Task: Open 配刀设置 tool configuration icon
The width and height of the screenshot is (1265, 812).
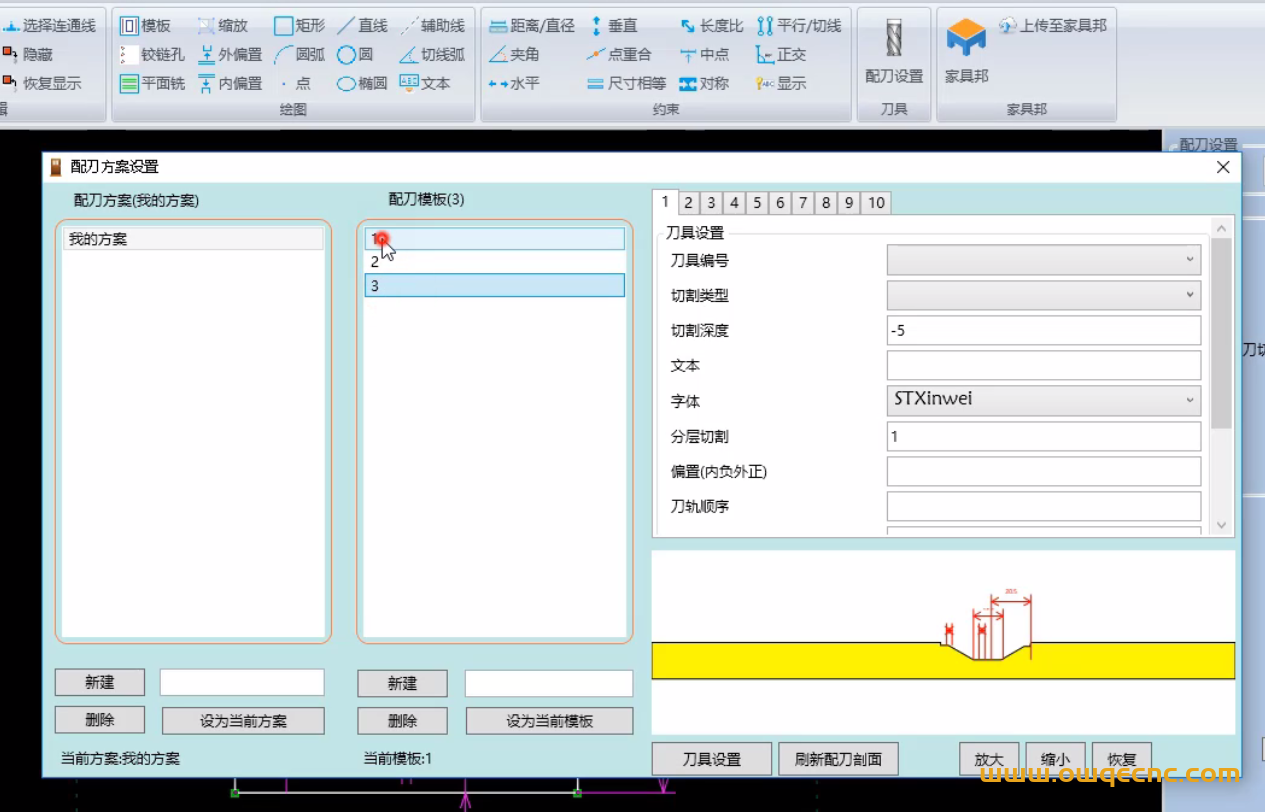Action: pyautogui.click(x=894, y=50)
